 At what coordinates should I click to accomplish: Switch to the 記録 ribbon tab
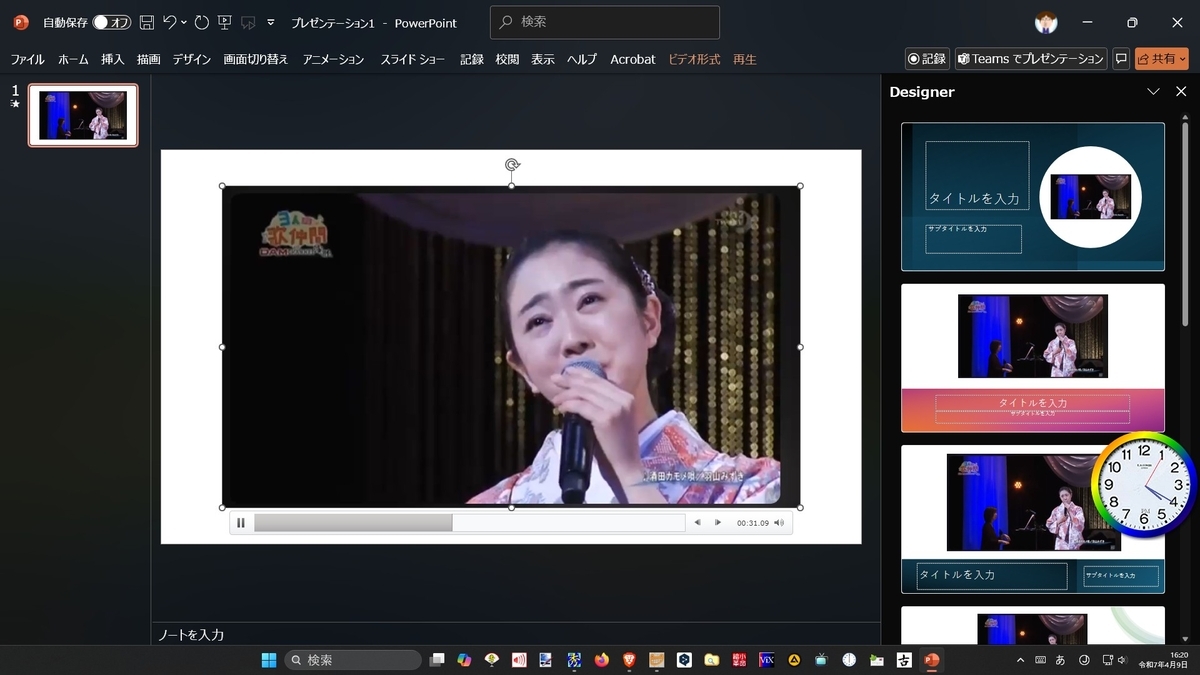[472, 59]
